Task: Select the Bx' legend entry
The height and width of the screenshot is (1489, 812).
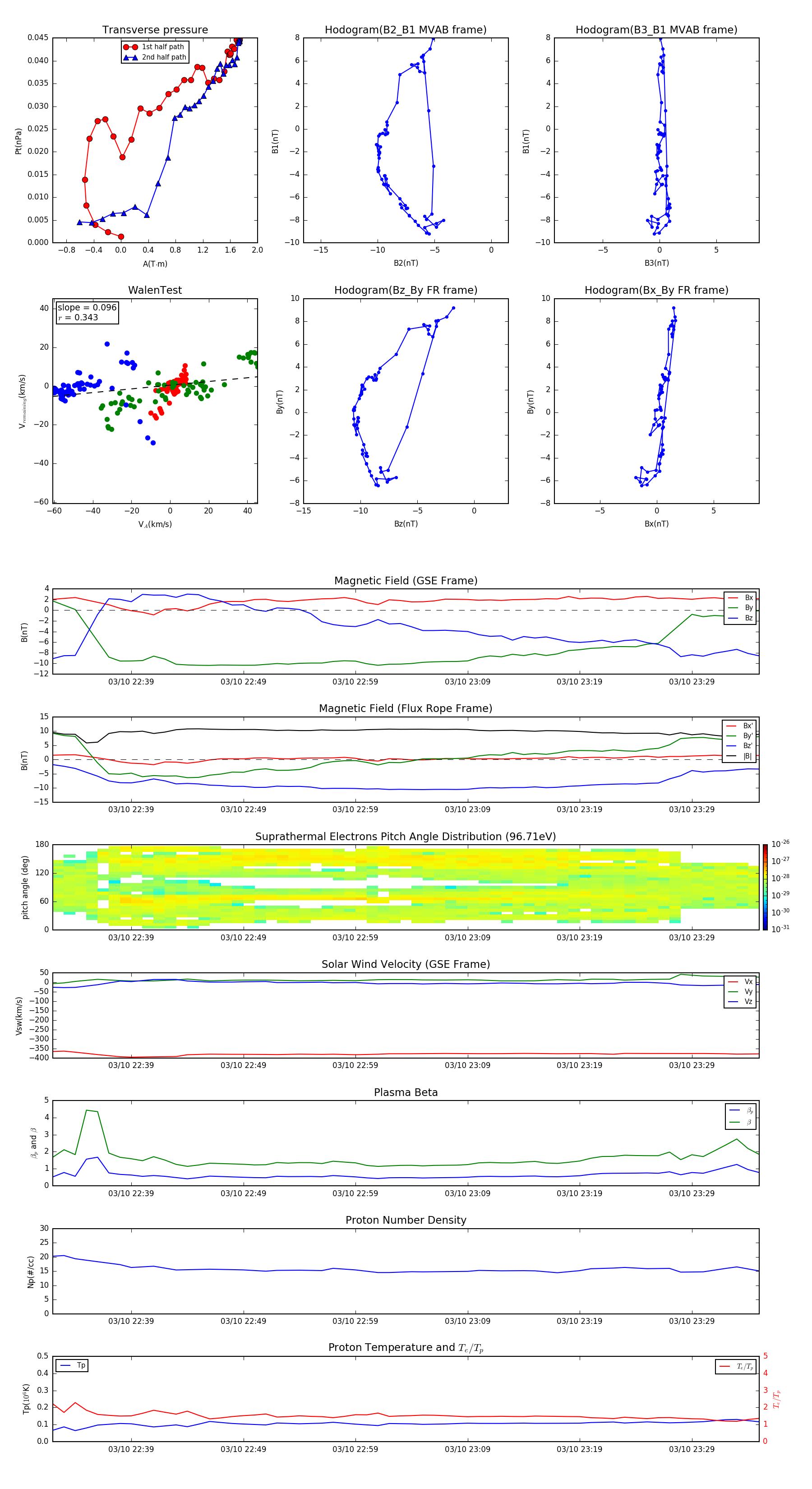Action: click(x=739, y=726)
